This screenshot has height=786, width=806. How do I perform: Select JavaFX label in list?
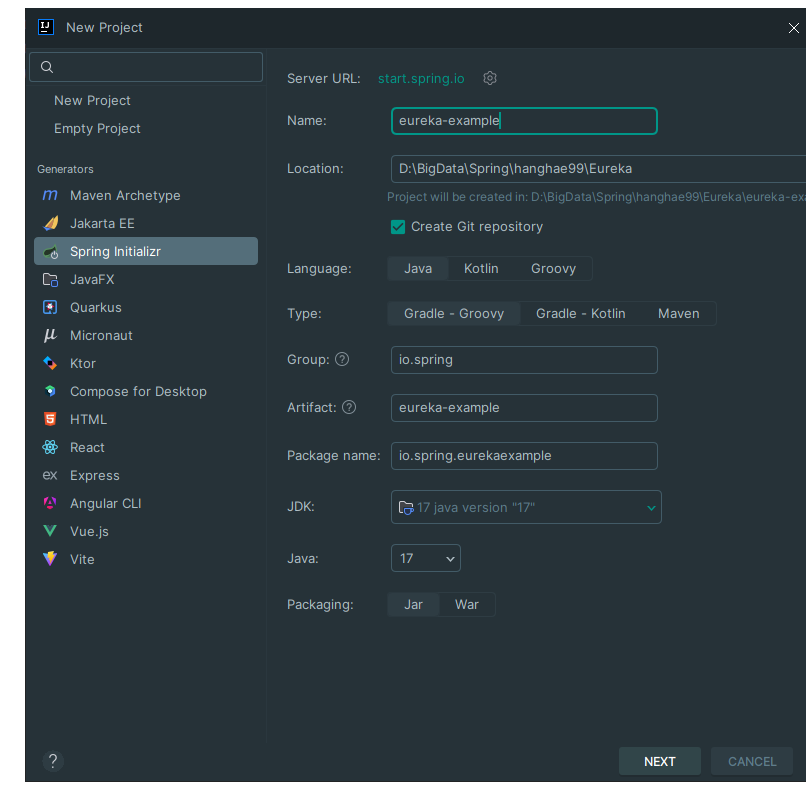(92, 280)
